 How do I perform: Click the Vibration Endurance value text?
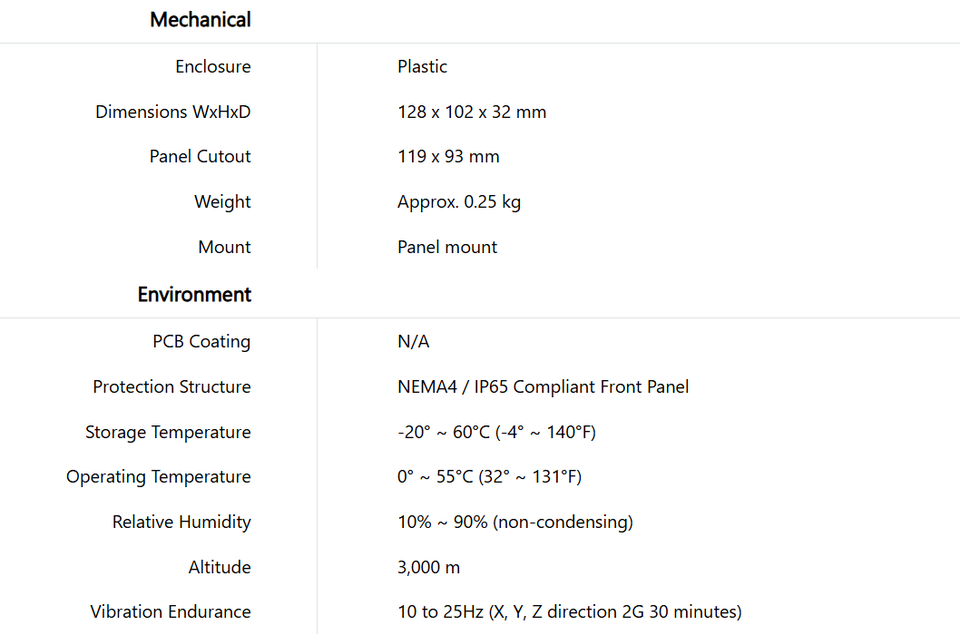click(569, 612)
